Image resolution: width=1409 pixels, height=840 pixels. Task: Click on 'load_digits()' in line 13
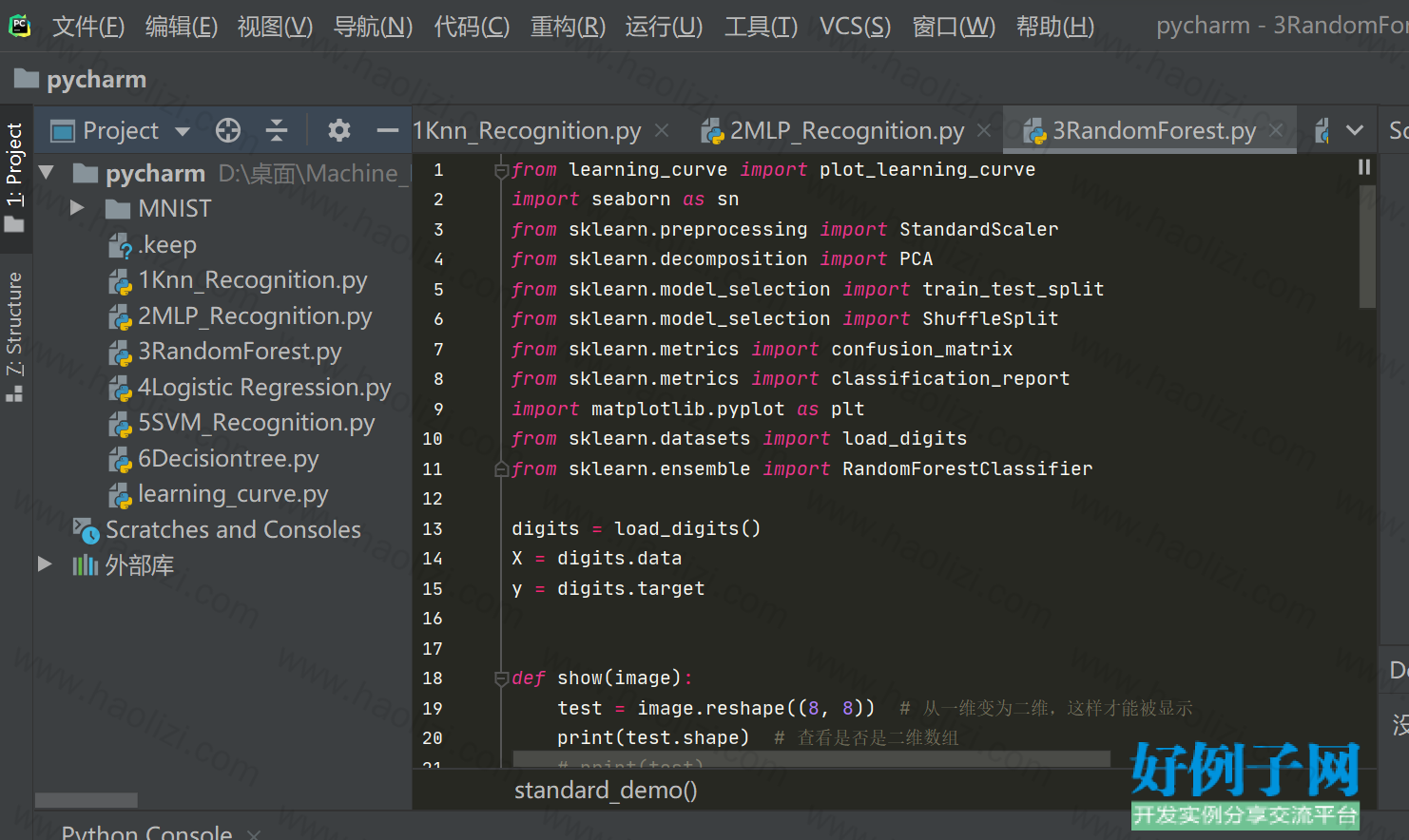click(x=687, y=528)
